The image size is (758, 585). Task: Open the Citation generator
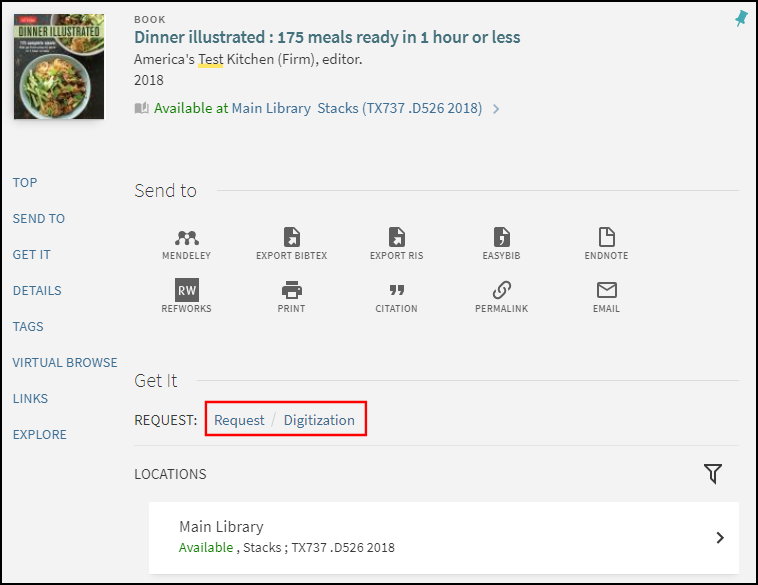tap(396, 296)
